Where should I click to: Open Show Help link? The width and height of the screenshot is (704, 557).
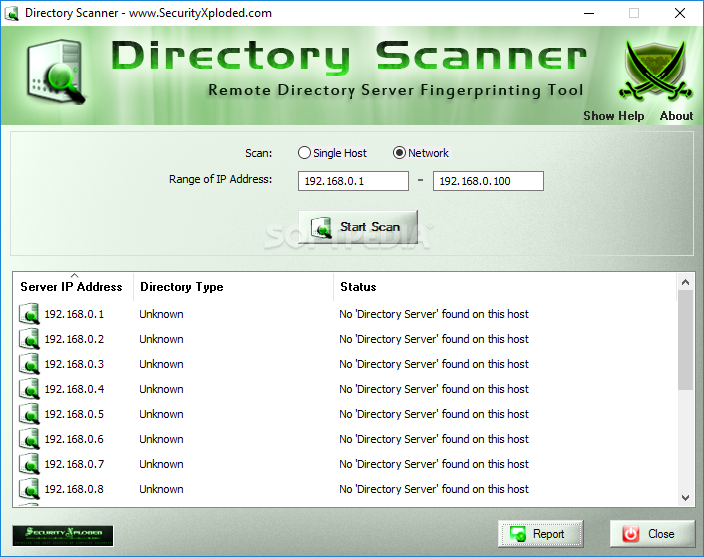613,116
